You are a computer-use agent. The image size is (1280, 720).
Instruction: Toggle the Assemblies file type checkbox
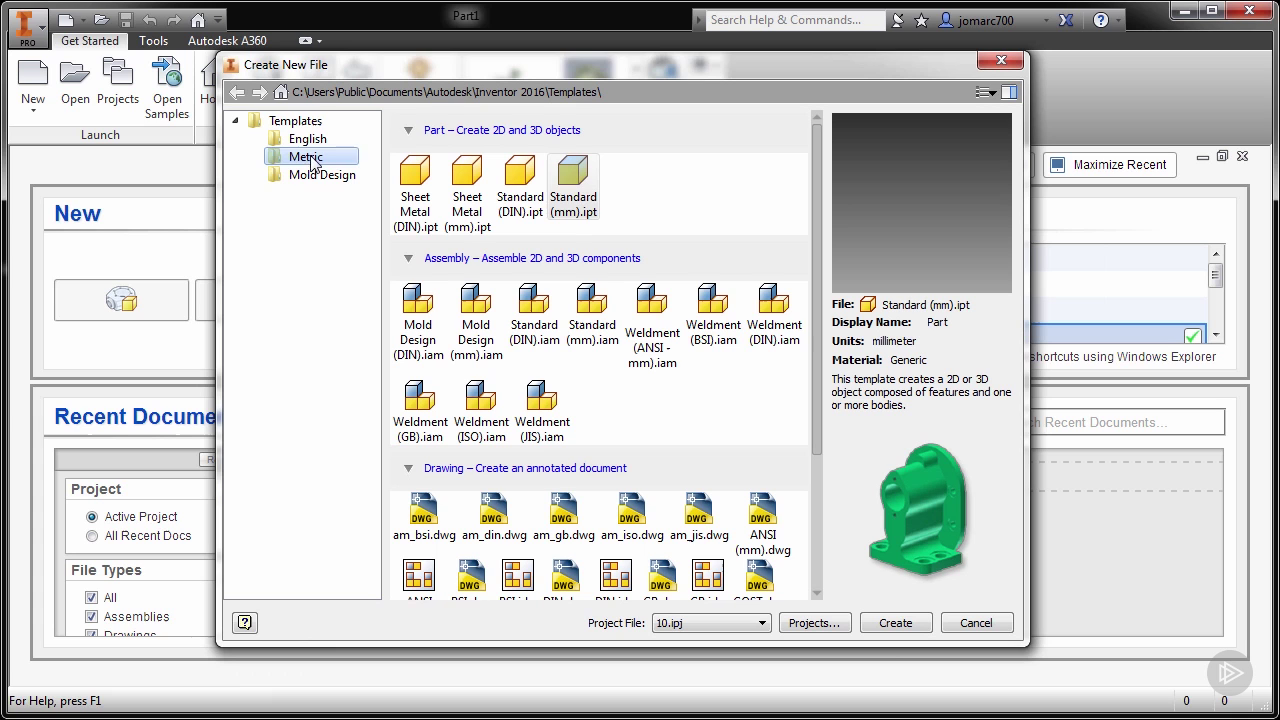point(92,617)
